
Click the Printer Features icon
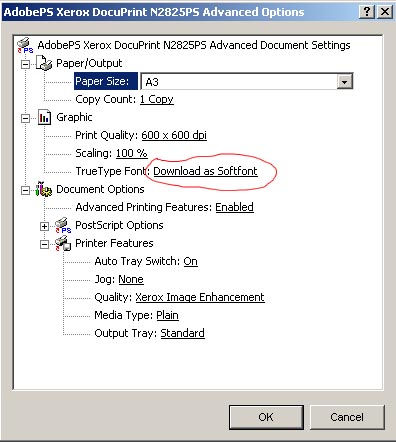tap(63, 243)
